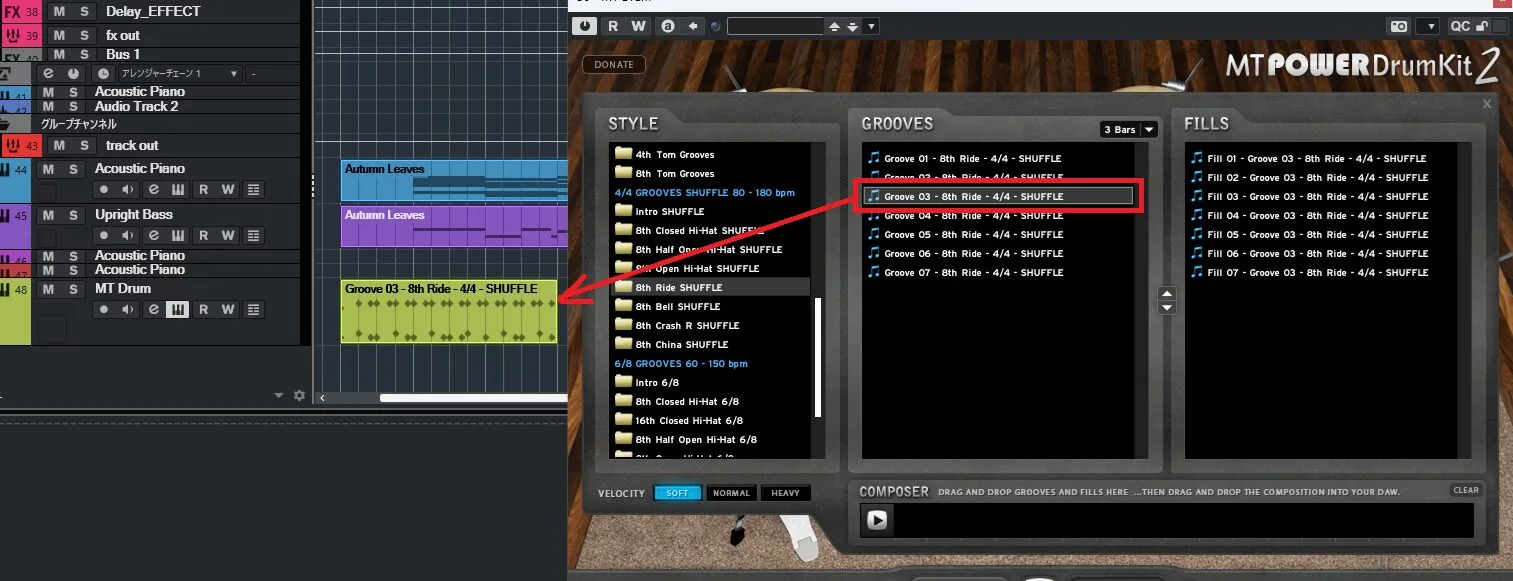Screen dimensions: 1513x581
Task: Click the instrument keyboard icon on MT Drum
Action: pos(178,310)
